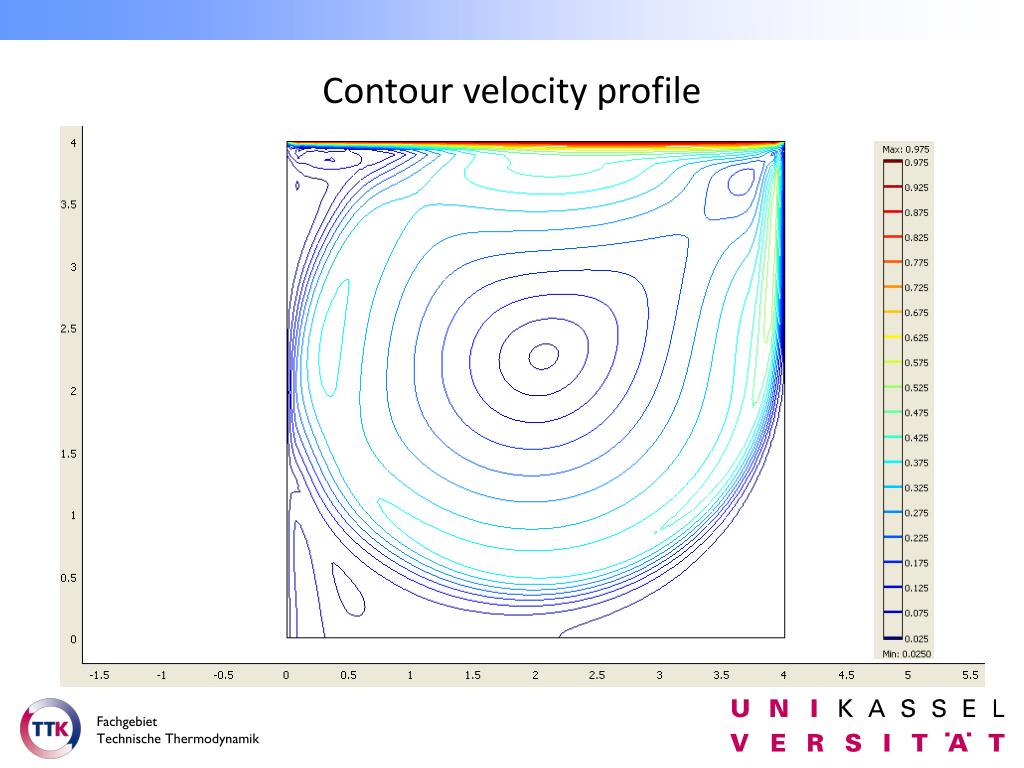Click the 0.025 dark blue legend swatch
The width and height of the screenshot is (1024, 768).
pyautogui.click(x=893, y=638)
